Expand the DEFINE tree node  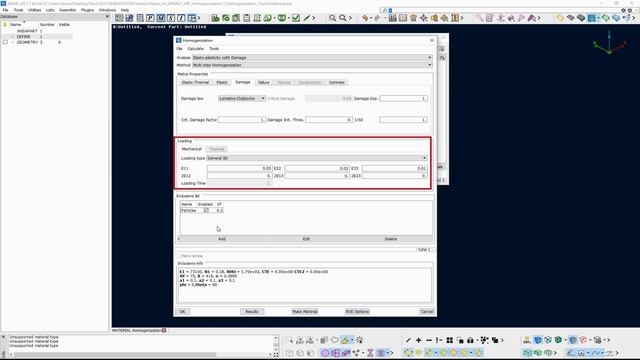click(x=13, y=37)
